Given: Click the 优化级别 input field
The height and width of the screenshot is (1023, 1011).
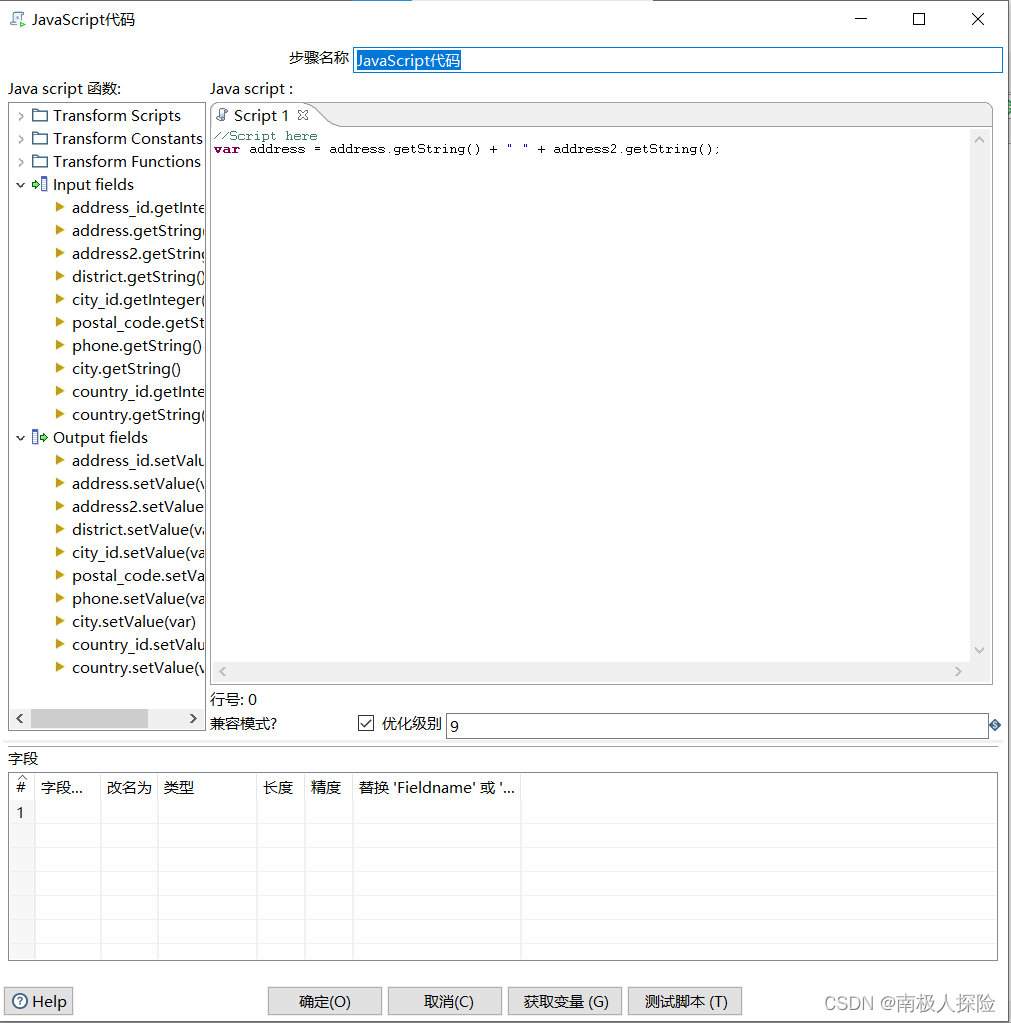Looking at the screenshot, I should 717,725.
